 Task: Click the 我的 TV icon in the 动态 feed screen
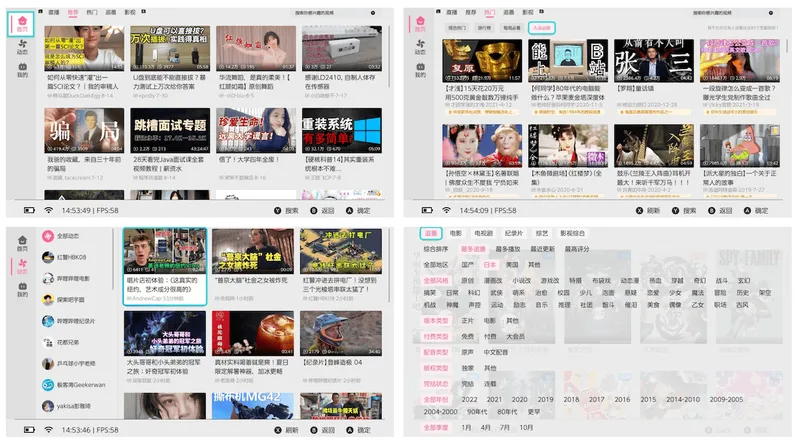(x=22, y=286)
